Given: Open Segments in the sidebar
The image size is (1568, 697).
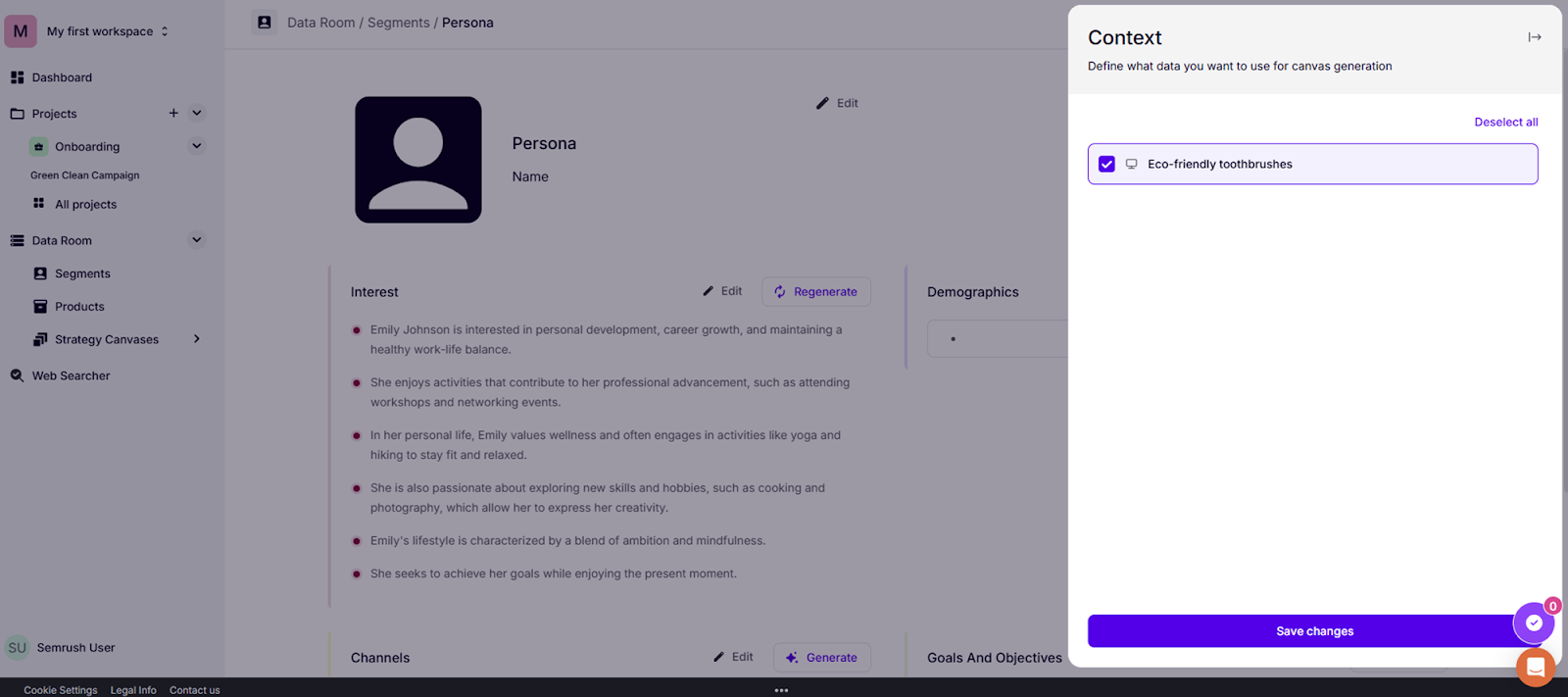Looking at the screenshot, I should [82, 274].
